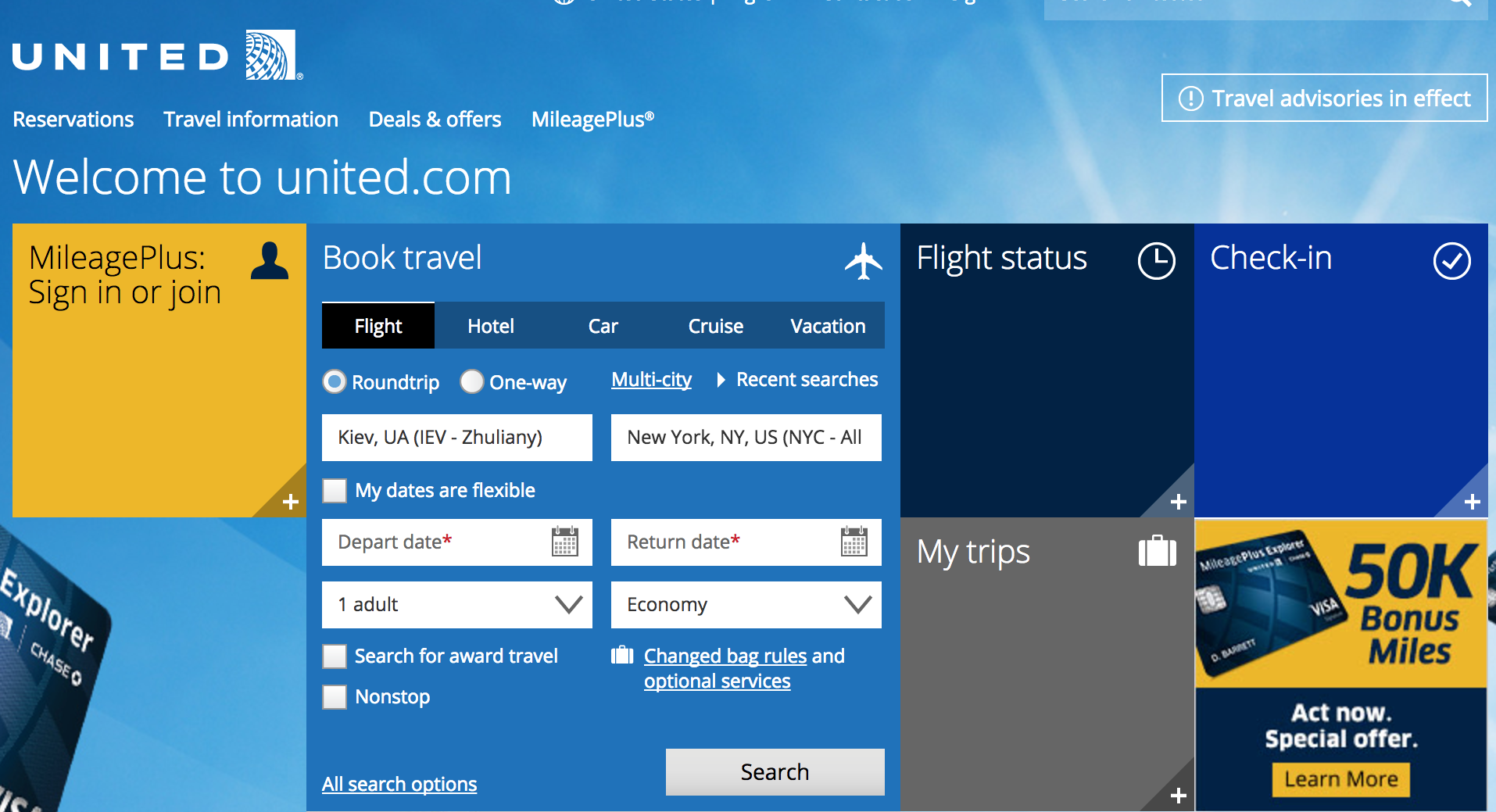Open the Depart date calendar icon
The height and width of the screenshot is (812, 1496).
click(564, 542)
